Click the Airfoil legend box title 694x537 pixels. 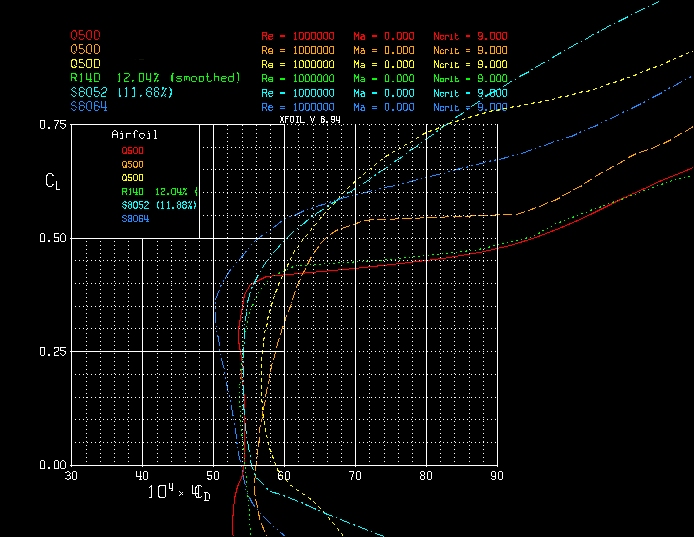click(134, 133)
